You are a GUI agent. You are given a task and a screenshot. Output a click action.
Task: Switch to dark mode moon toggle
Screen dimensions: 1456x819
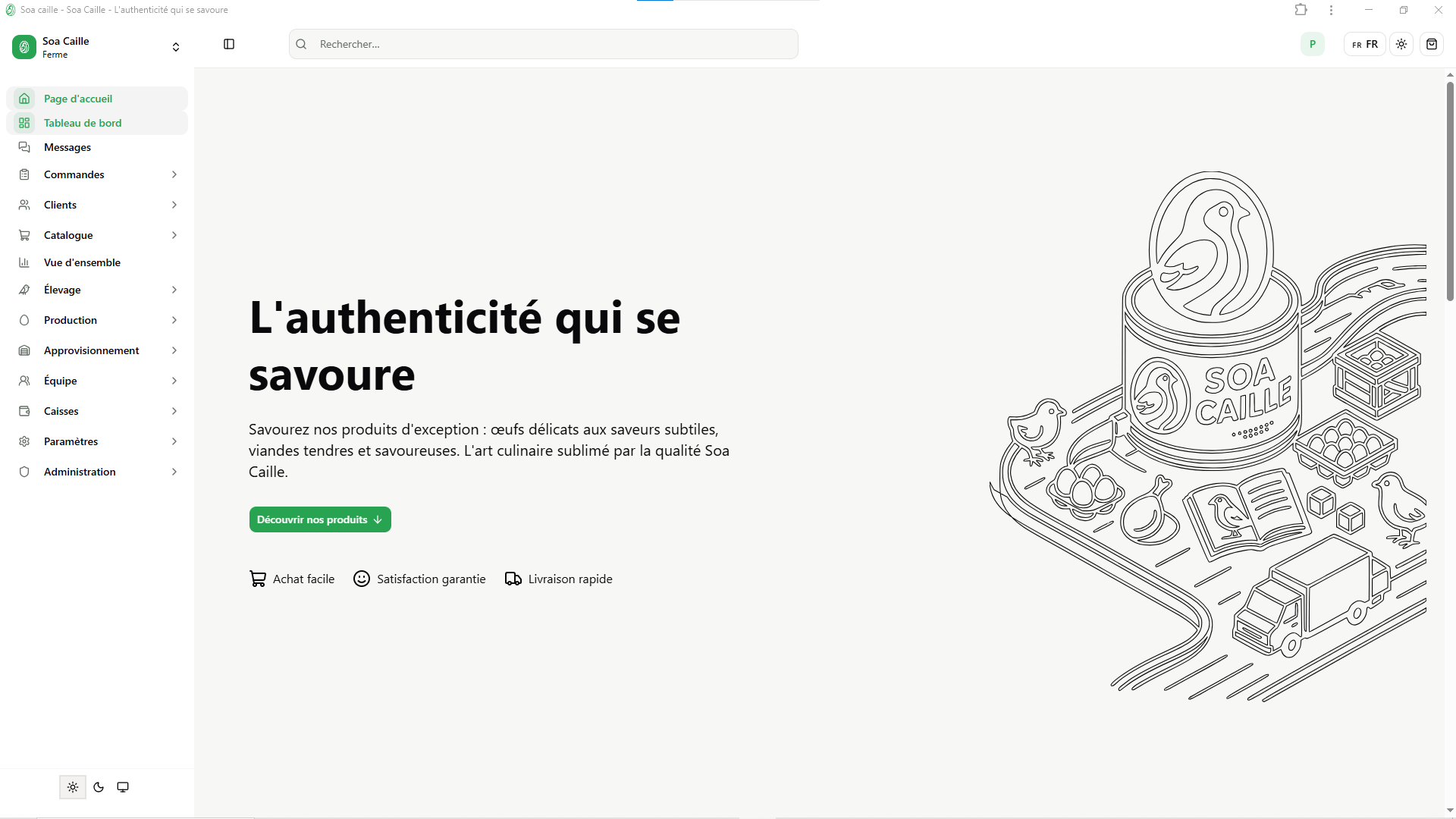pos(99,787)
